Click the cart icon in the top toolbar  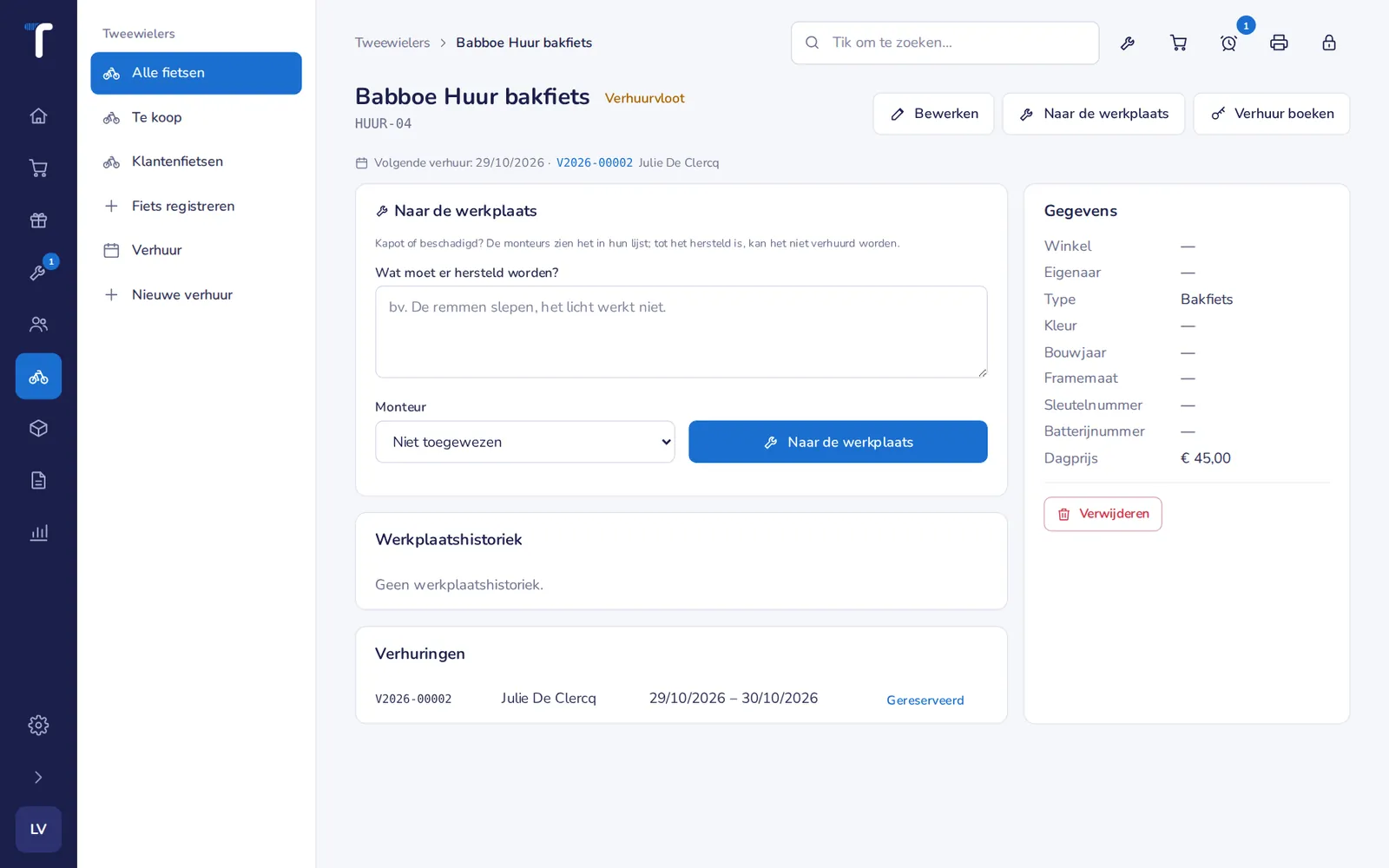click(x=1178, y=43)
